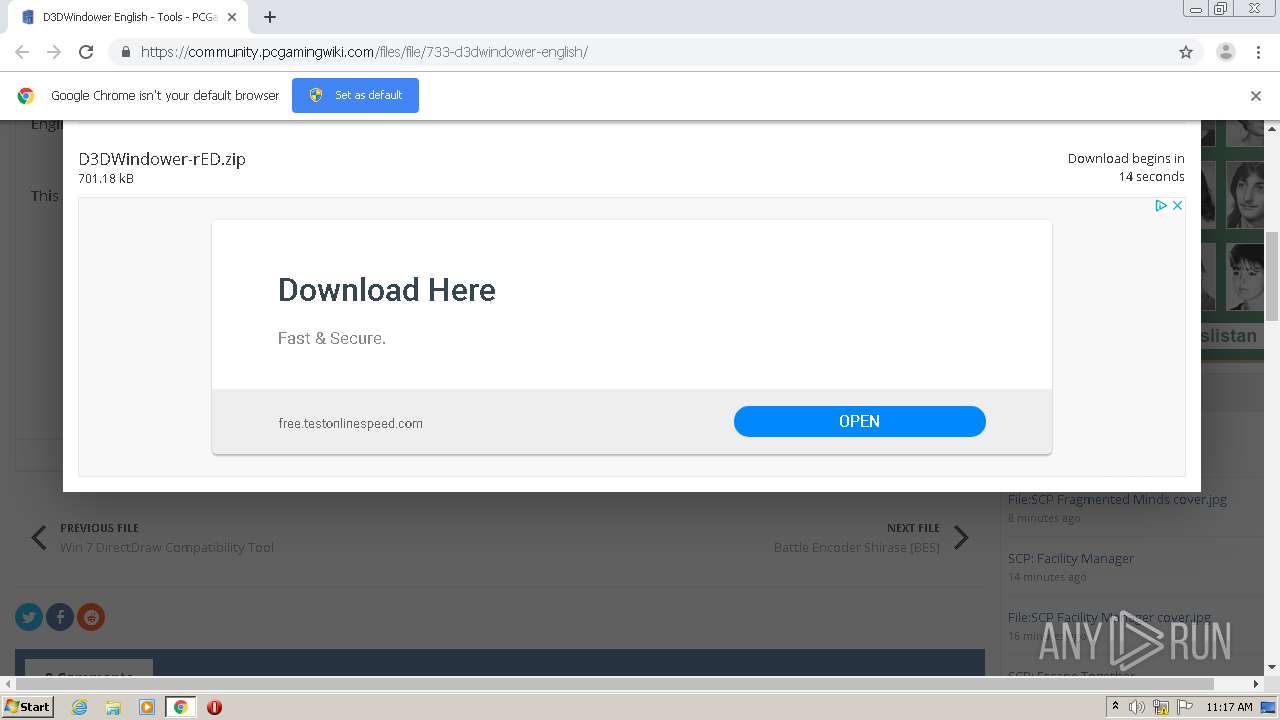1280x720 pixels.
Task: Open Windows Media Player taskbar icon
Action: (x=147, y=707)
